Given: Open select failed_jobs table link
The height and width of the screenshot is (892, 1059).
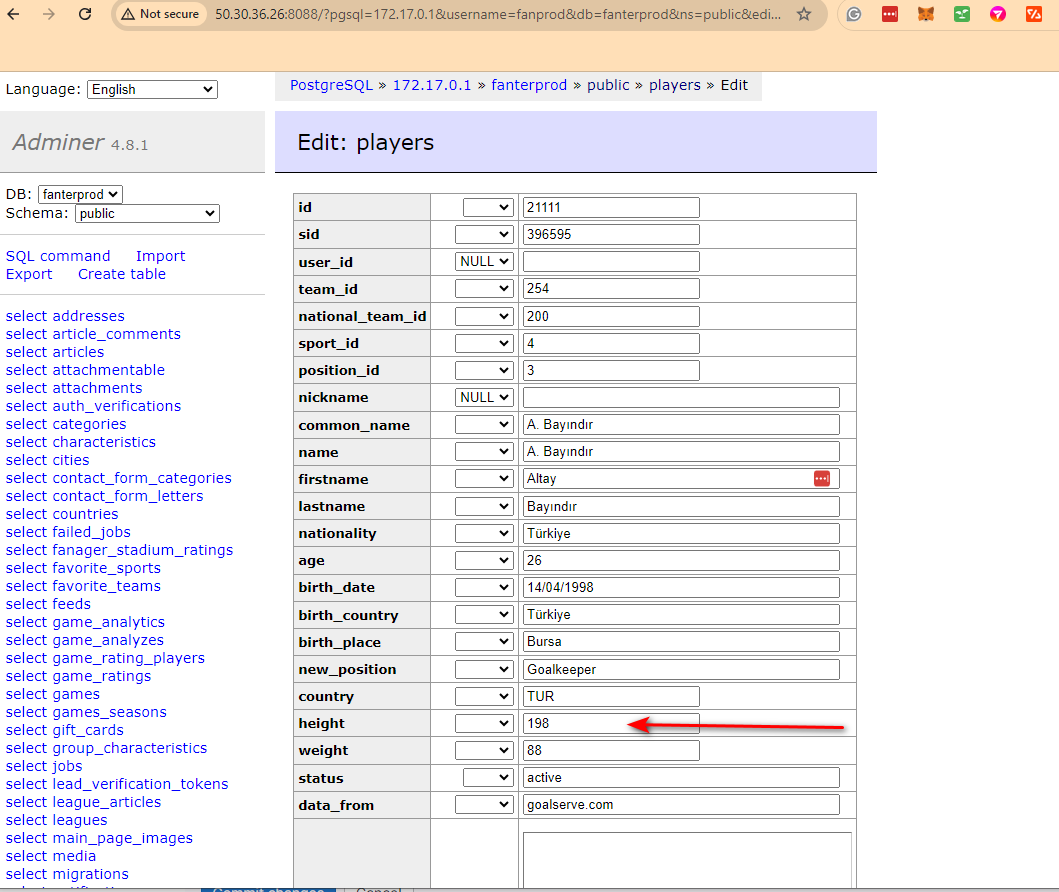Looking at the screenshot, I should click(x=68, y=532).
